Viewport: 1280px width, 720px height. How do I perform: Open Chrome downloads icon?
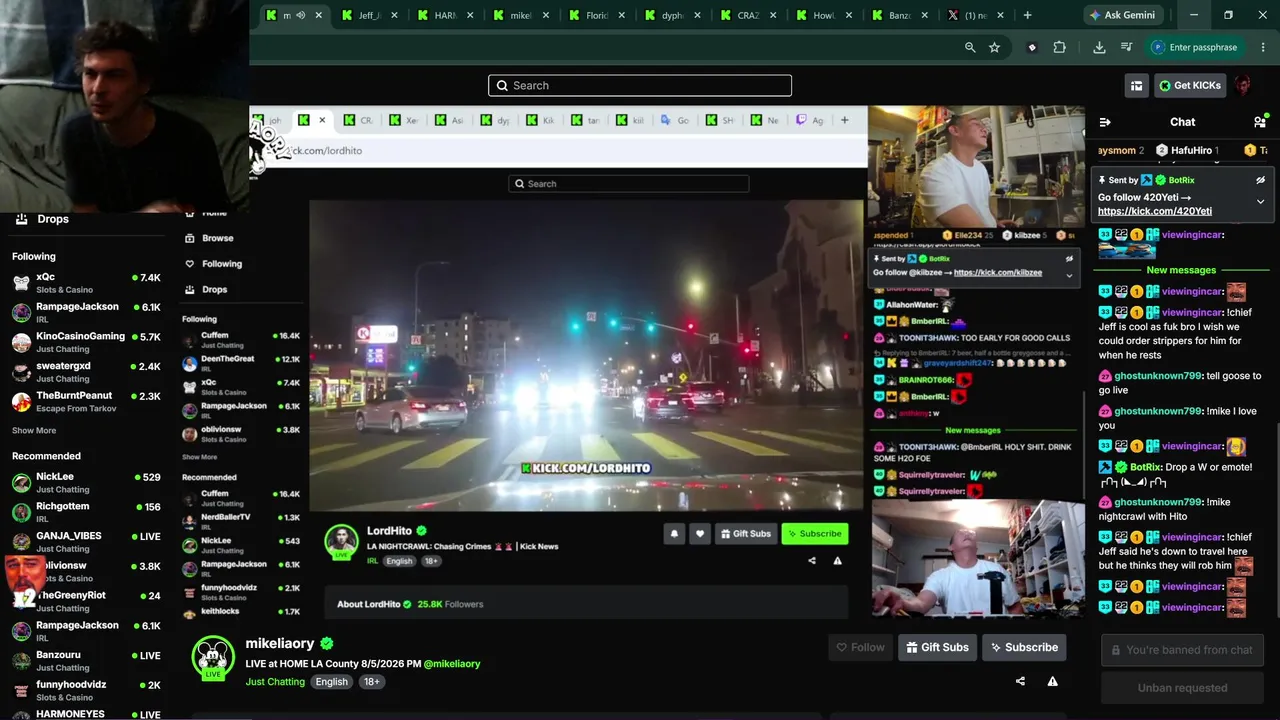(x=1099, y=47)
